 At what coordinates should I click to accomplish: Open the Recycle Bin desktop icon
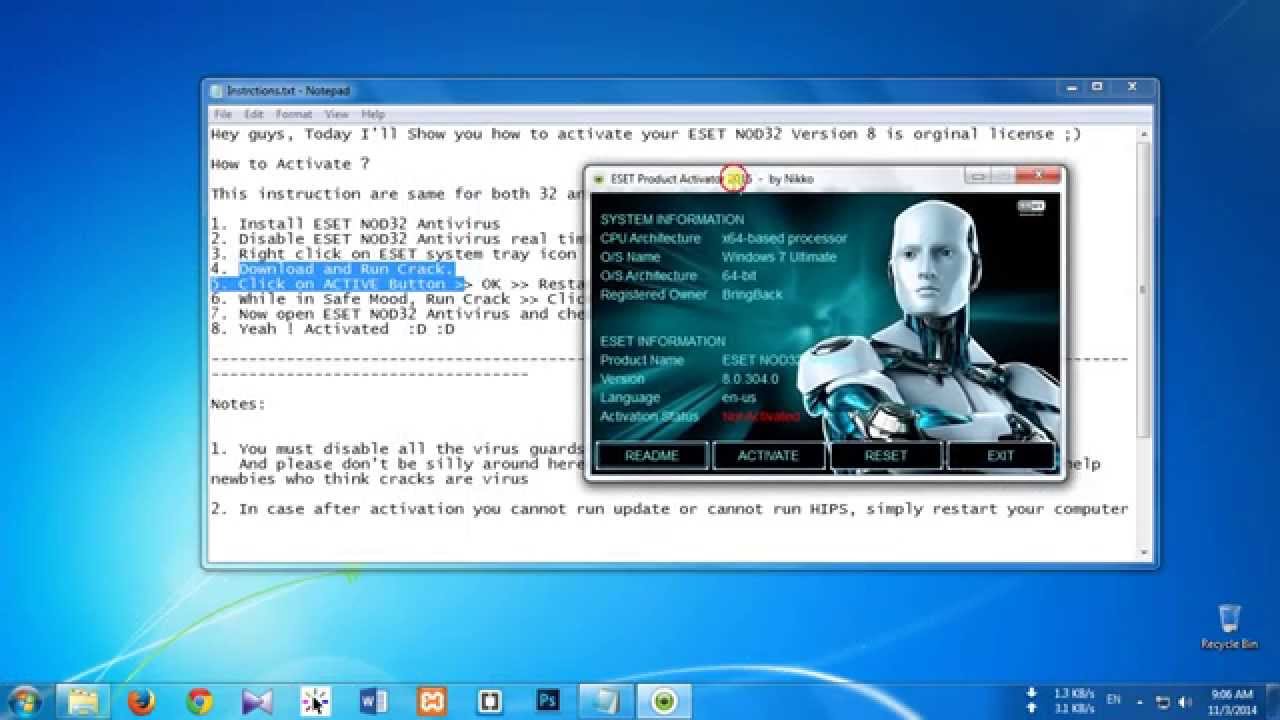tap(1229, 627)
